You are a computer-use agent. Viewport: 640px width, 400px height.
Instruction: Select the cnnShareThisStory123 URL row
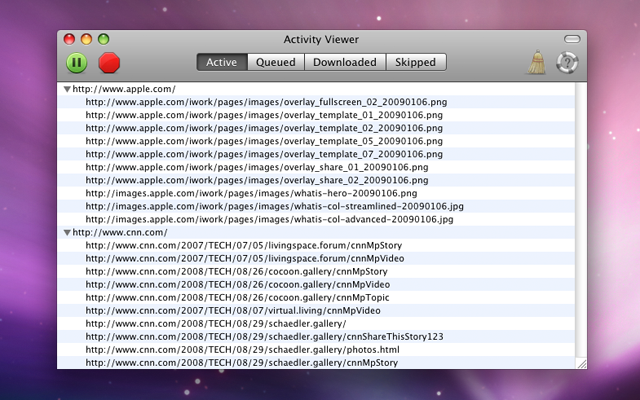[x=264, y=337]
